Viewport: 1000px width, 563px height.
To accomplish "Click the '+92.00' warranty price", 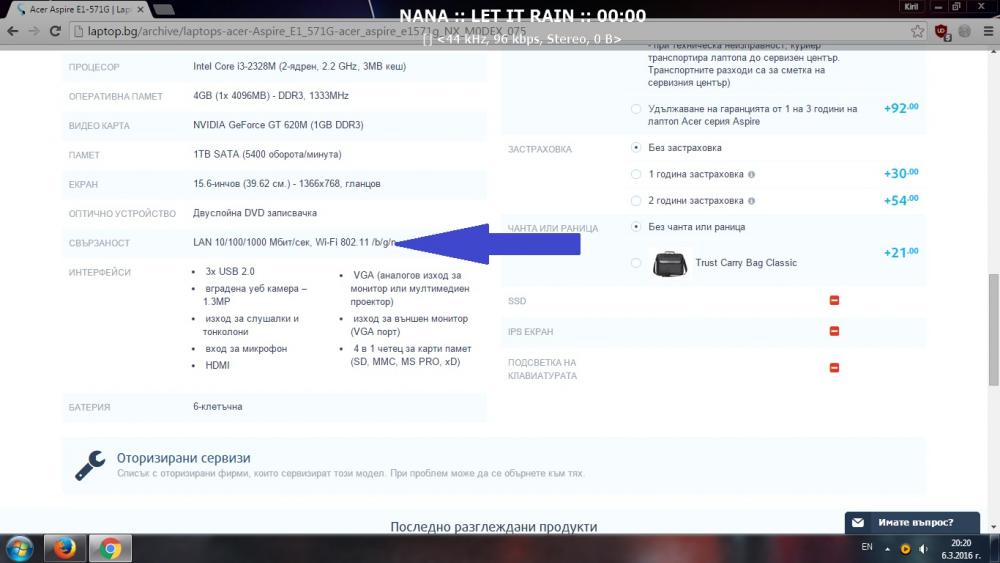I will pyautogui.click(x=901, y=108).
